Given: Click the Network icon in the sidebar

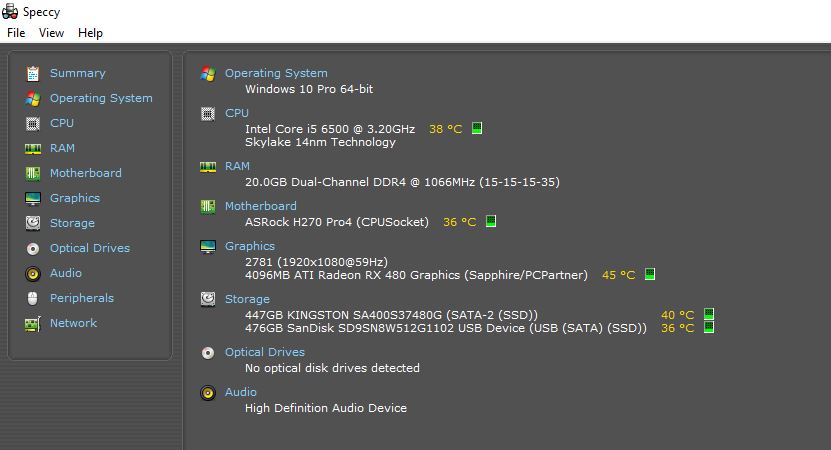Looking at the screenshot, I should pos(33,323).
